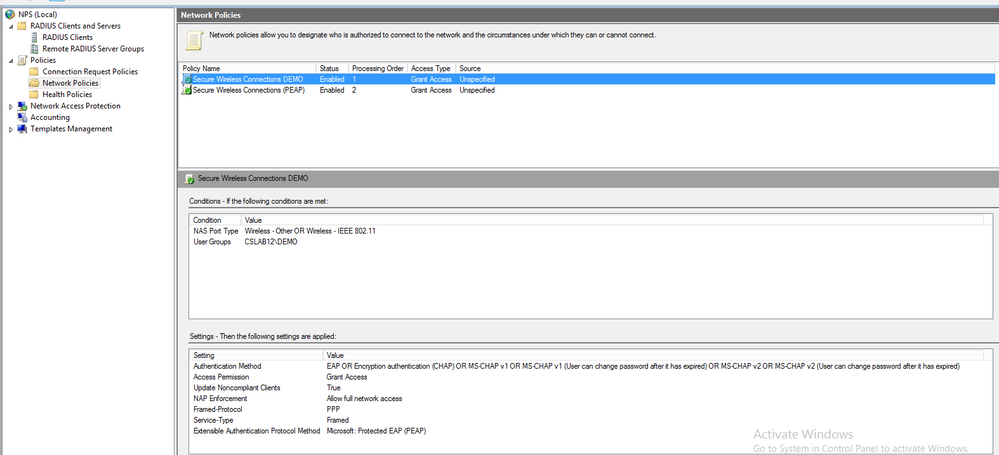The height and width of the screenshot is (455, 999).
Task: Click the Policies node icon in tree
Action: click(x=23, y=60)
